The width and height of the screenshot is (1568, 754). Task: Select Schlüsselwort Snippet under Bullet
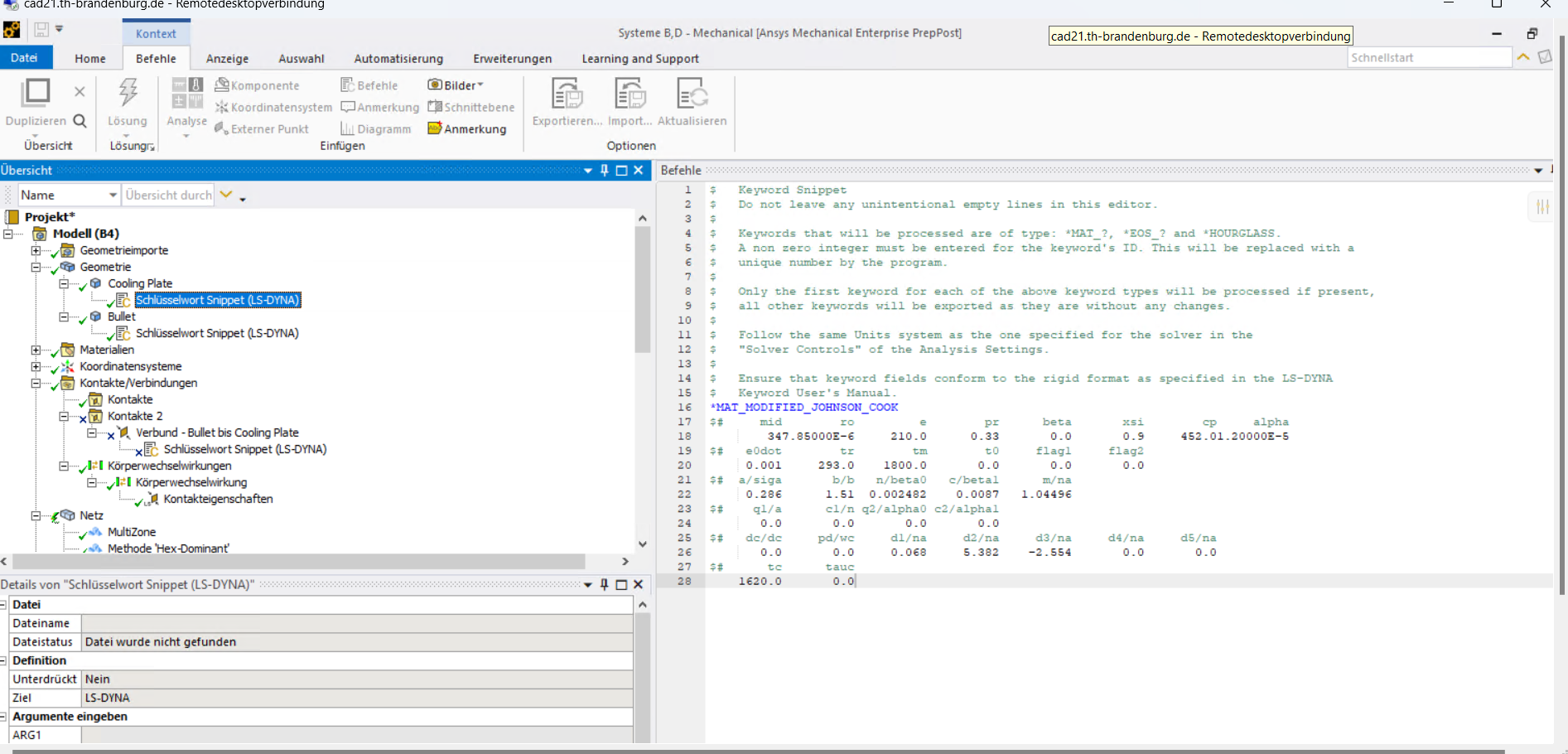[217, 333]
